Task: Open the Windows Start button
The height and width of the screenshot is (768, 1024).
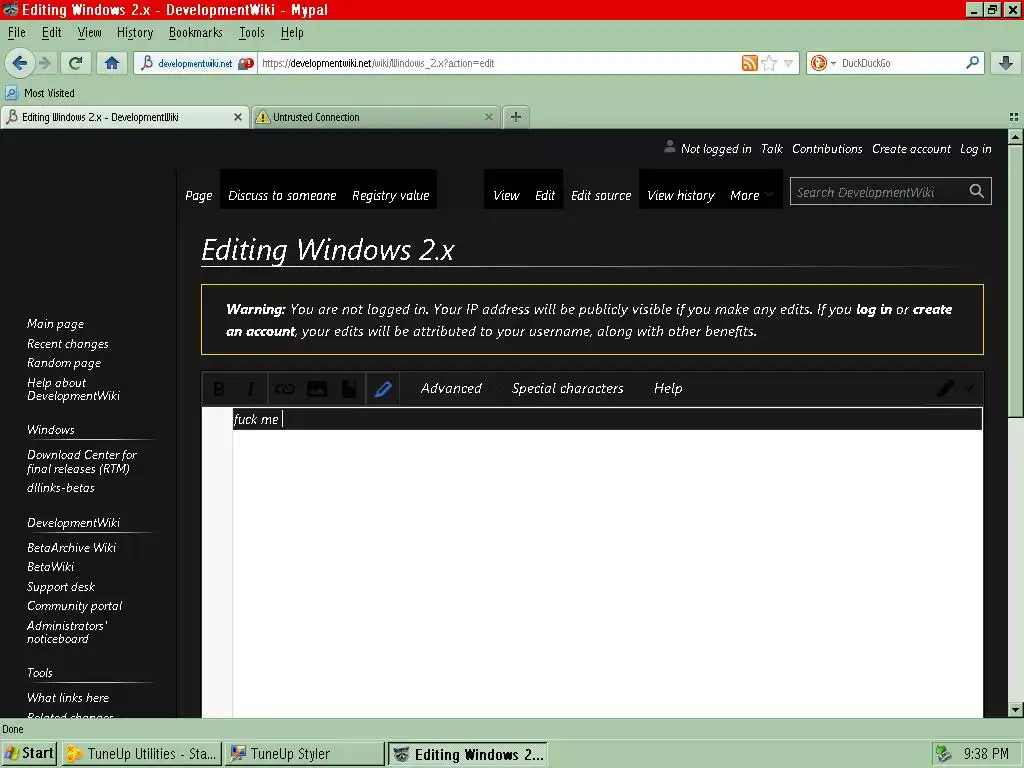Action: click(29, 754)
